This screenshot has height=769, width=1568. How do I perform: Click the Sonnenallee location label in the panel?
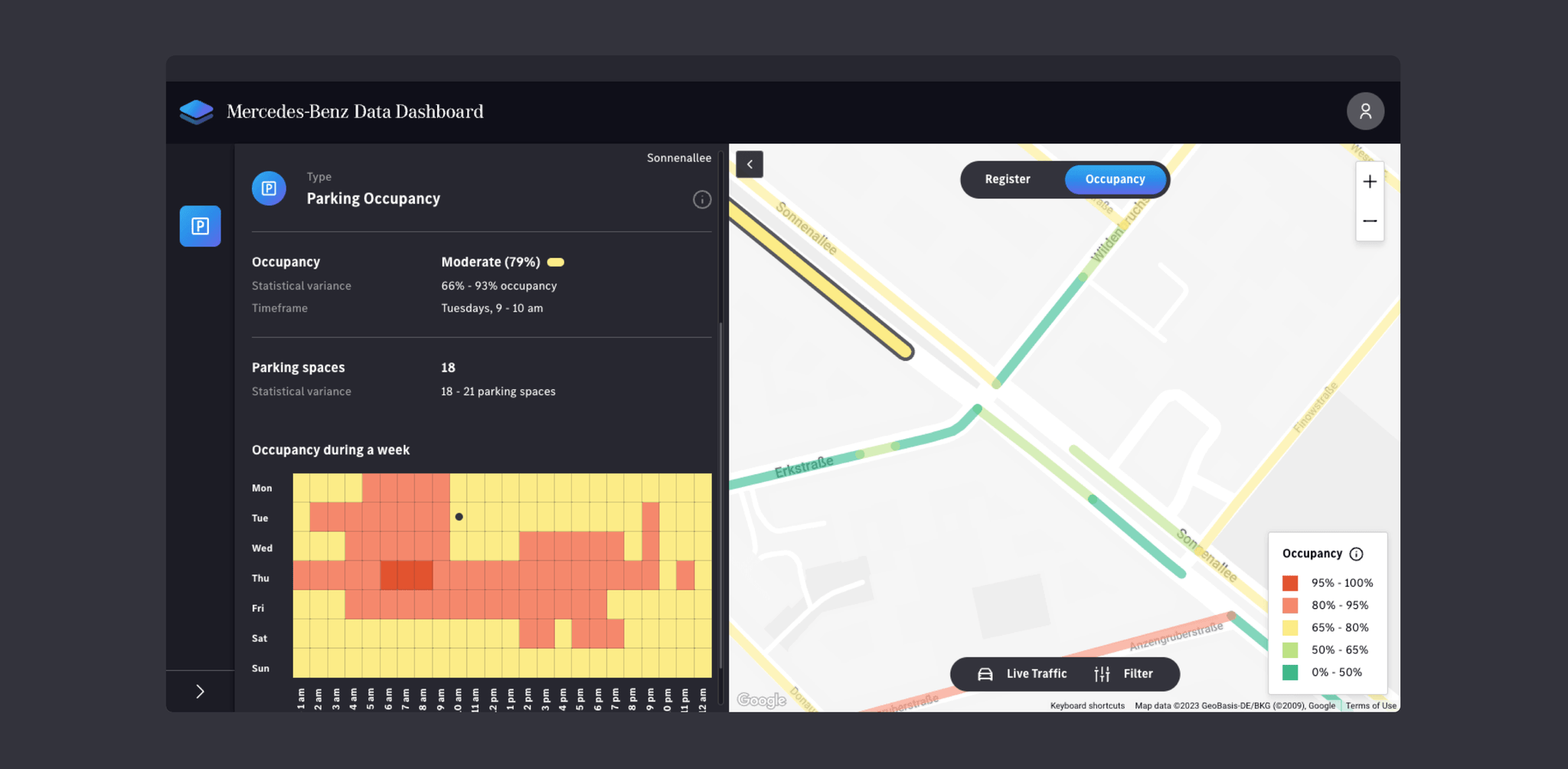click(679, 158)
